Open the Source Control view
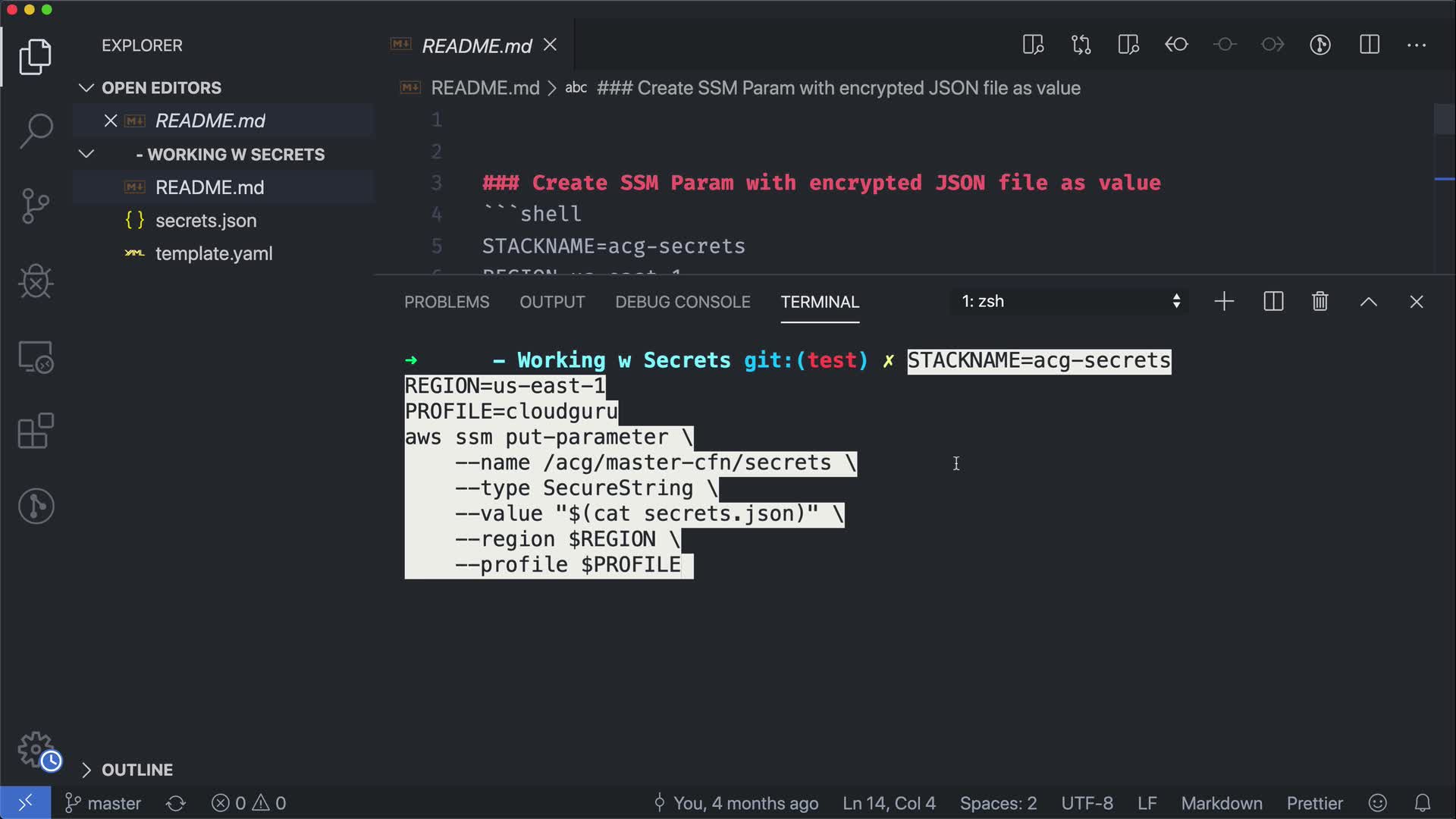This screenshot has height=819, width=1456. point(36,206)
